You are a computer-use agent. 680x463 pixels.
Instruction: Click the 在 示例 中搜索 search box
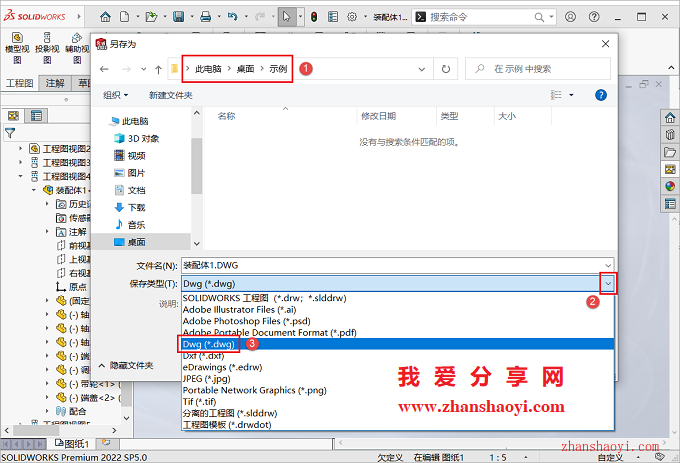pos(538,69)
